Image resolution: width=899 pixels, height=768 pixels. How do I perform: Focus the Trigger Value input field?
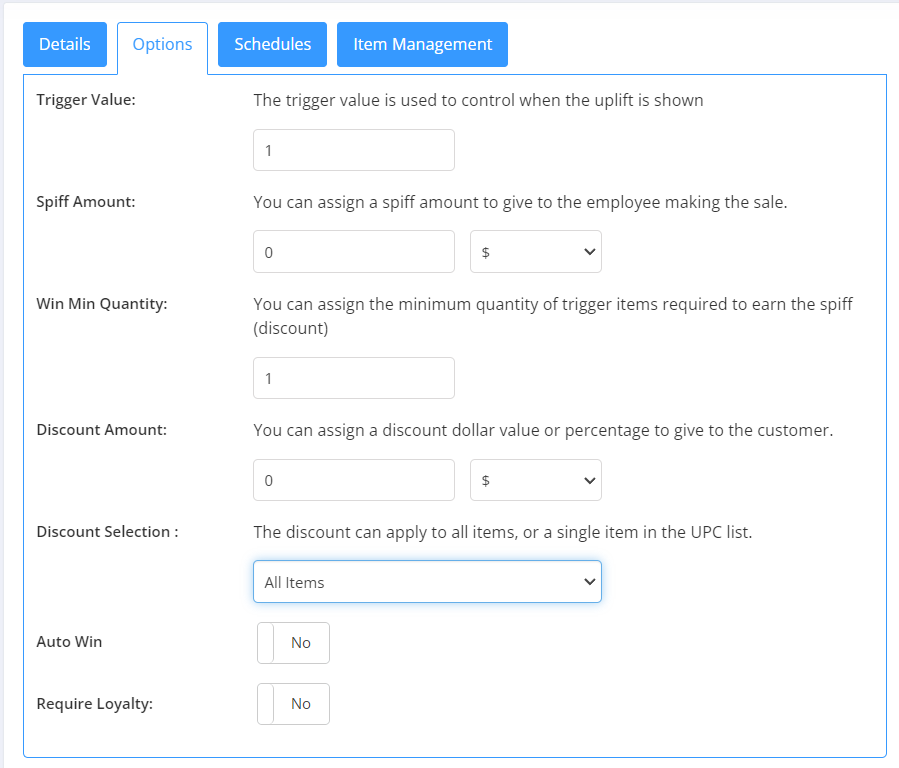tap(354, 150)
